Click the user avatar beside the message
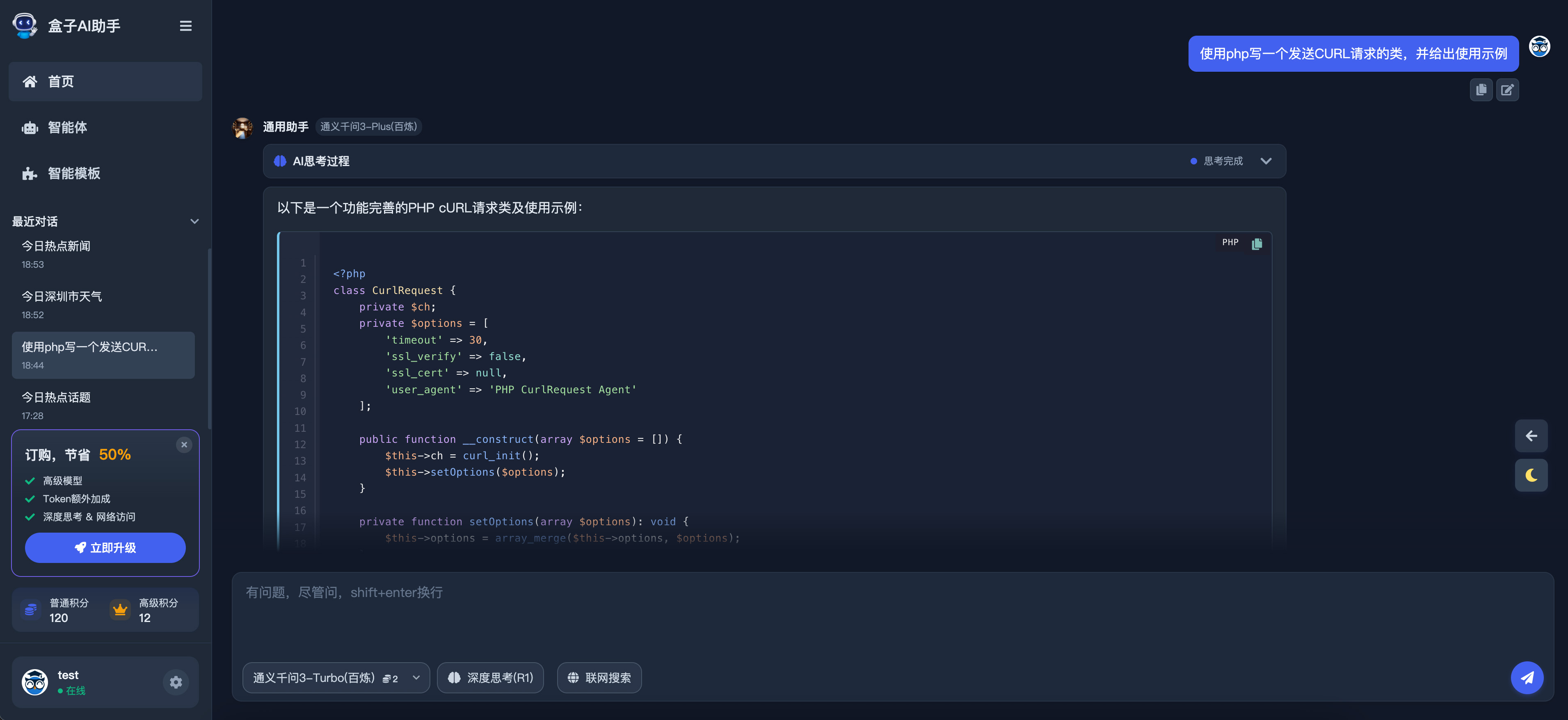This screenshot has width=1568, height=720. (x=1539, y=47)
